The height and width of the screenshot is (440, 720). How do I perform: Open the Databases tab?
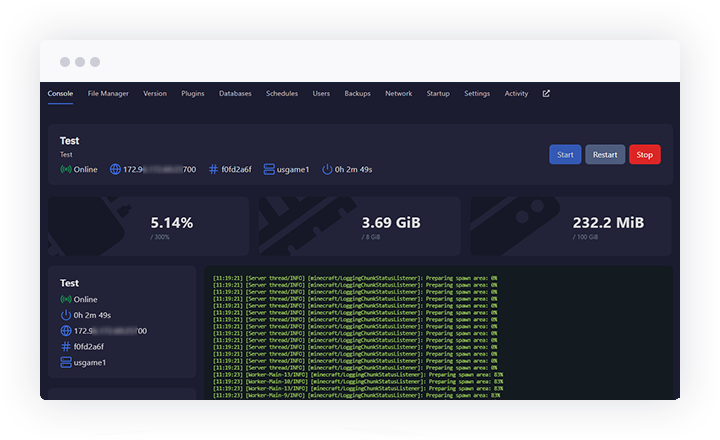[235, 93]
